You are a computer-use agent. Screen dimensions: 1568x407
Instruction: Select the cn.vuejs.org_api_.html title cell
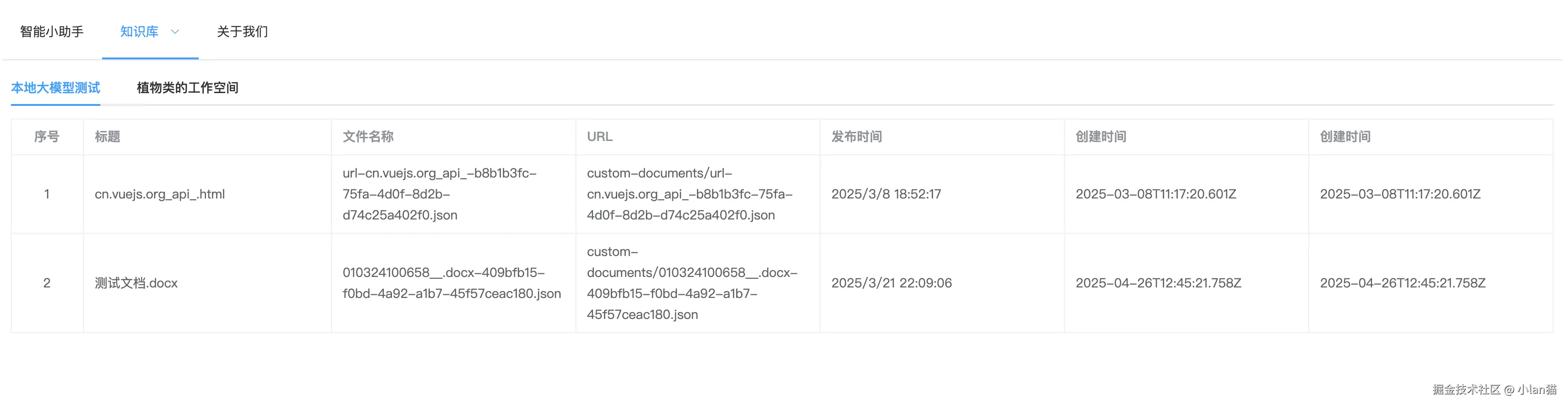[x=160, y=194]
